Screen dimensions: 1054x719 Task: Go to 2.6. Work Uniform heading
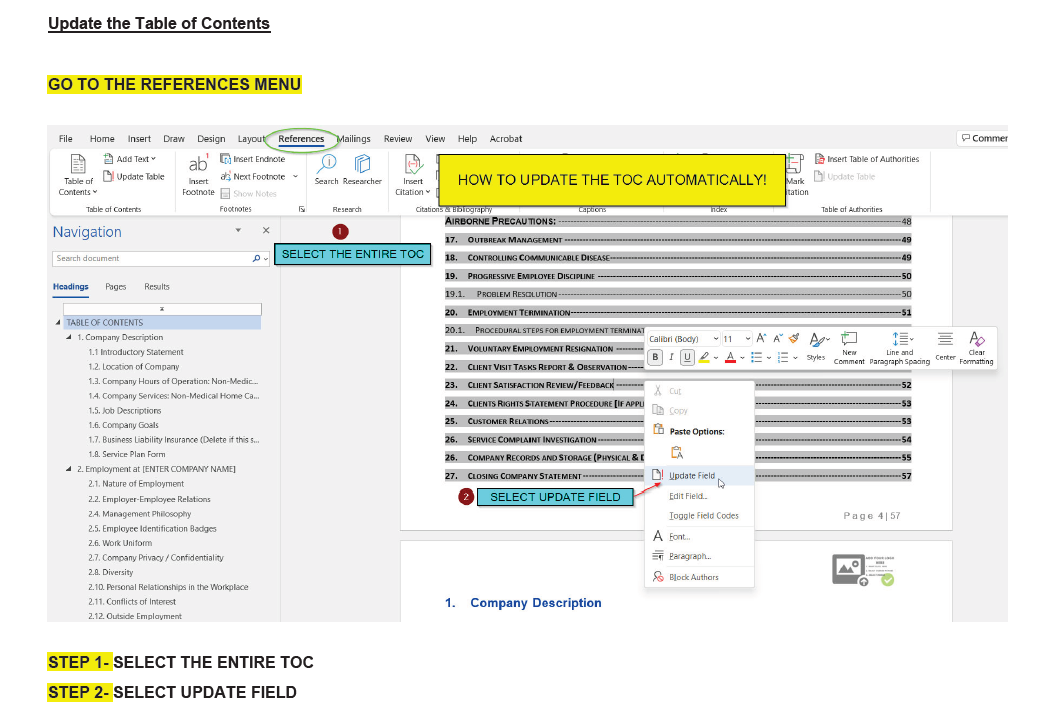[120, 543]
